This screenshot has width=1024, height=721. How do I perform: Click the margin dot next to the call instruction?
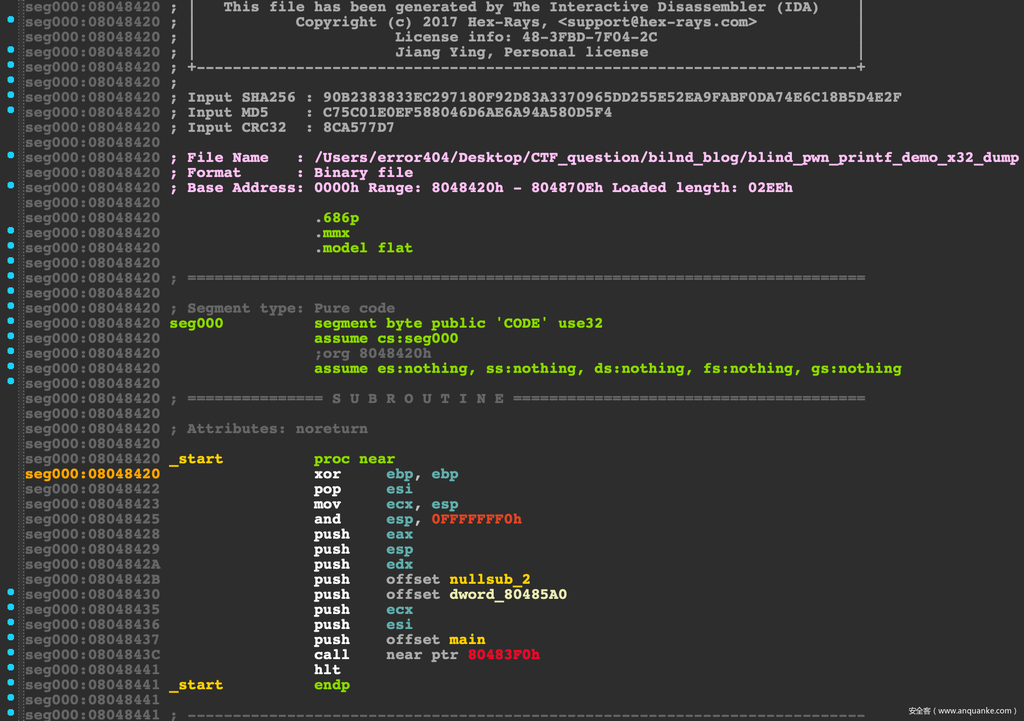[11, 652]
